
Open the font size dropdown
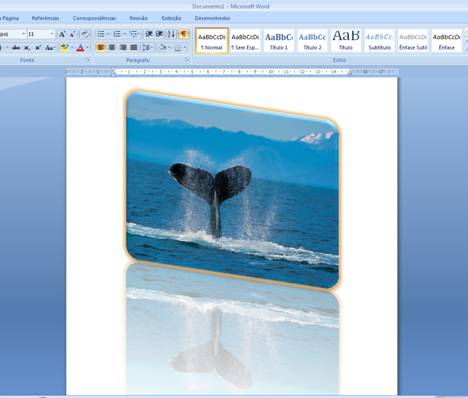click(x=52, y=34)
